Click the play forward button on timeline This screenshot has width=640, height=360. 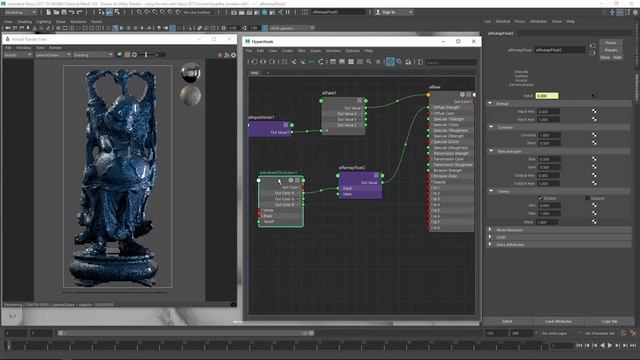[610, 345]
